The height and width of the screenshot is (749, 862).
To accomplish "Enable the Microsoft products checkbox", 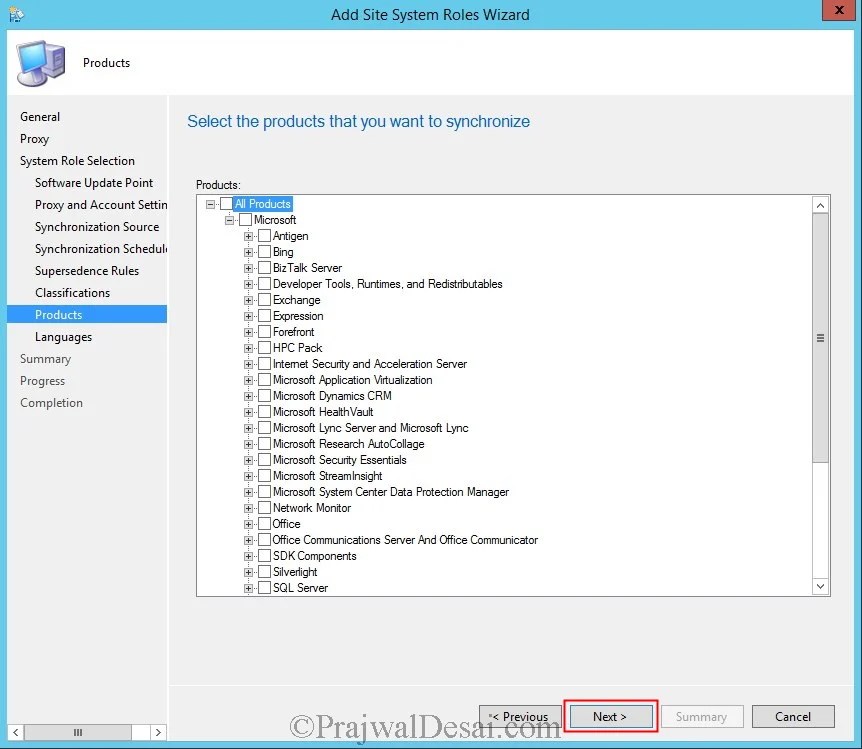I will (x=243, y=219).
